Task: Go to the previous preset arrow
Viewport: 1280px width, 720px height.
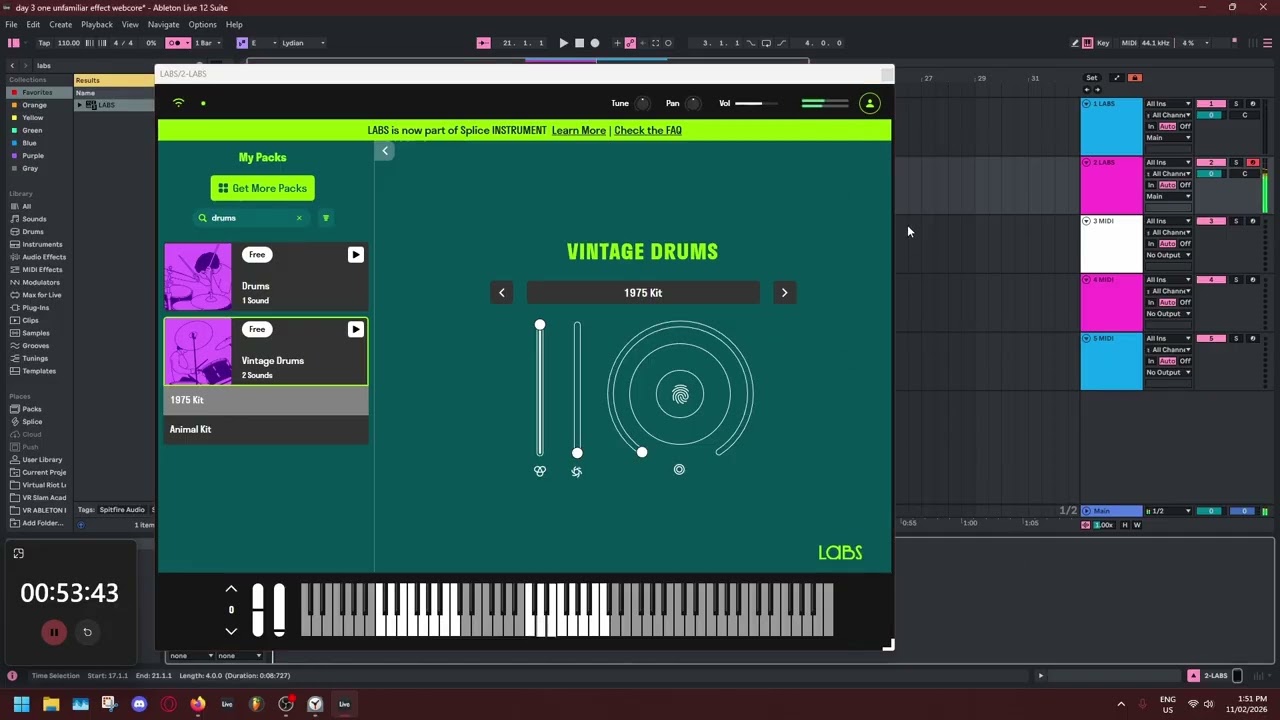Action: coord(502,293)
